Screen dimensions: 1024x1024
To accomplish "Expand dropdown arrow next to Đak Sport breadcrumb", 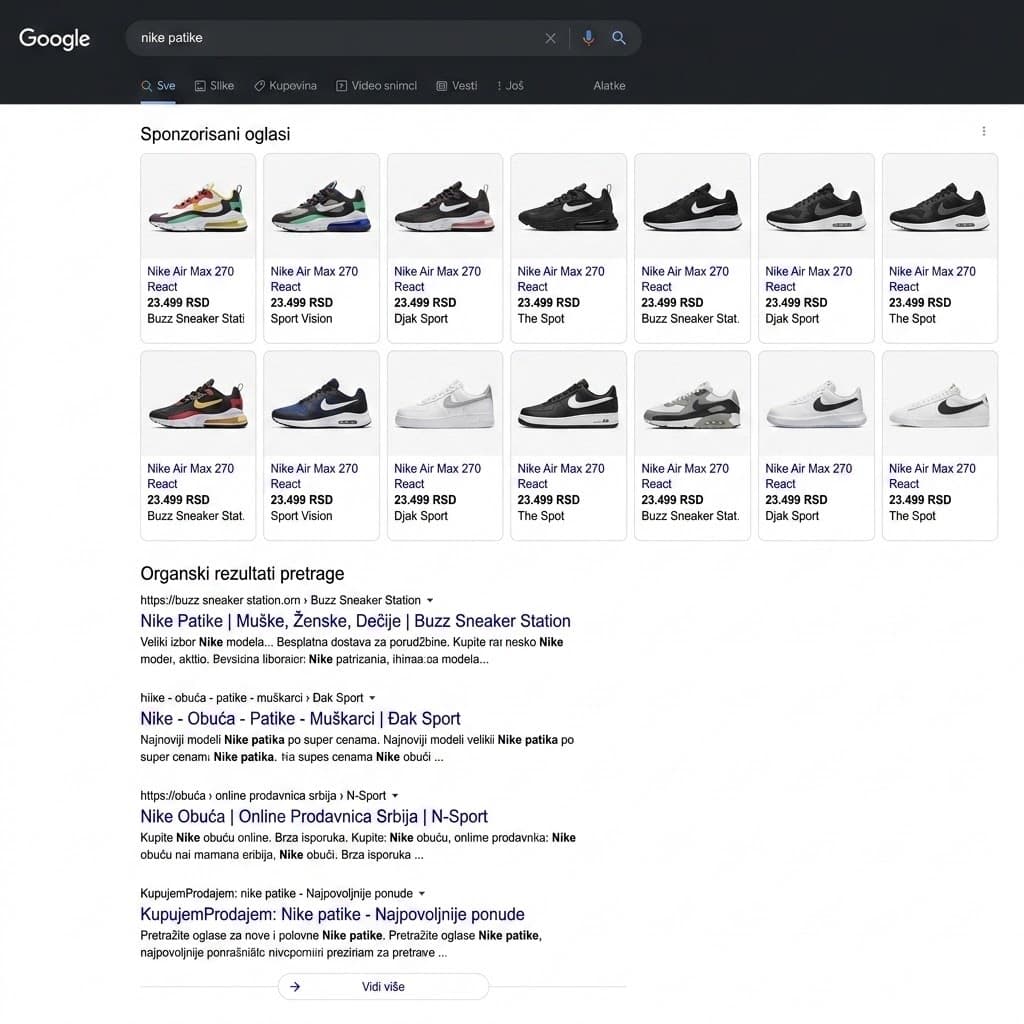I will [x=372, y=698].
